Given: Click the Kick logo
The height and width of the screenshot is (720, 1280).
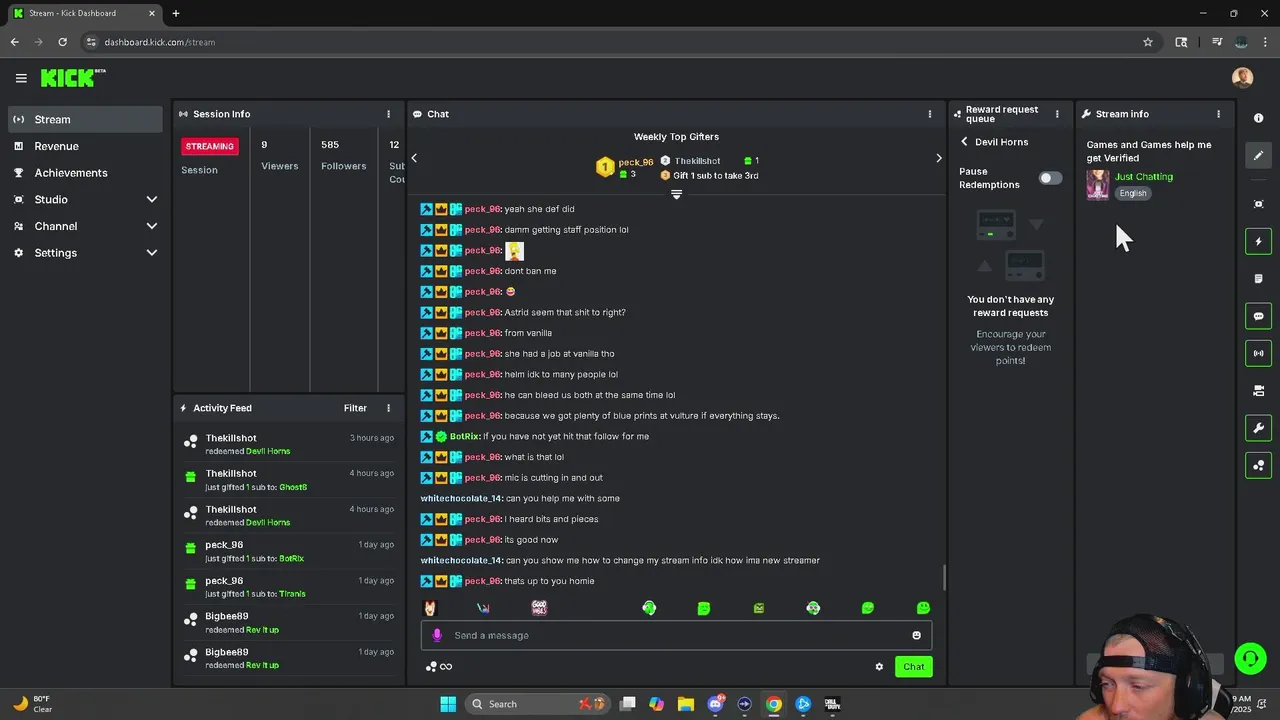Looking at the screenshot, I should pyautogui.click(x=72, y=78).
